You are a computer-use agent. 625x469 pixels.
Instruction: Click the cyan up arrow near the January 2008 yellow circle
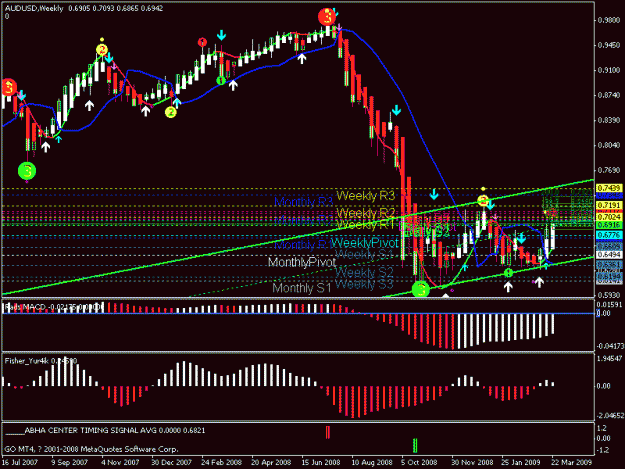(177, 102)
